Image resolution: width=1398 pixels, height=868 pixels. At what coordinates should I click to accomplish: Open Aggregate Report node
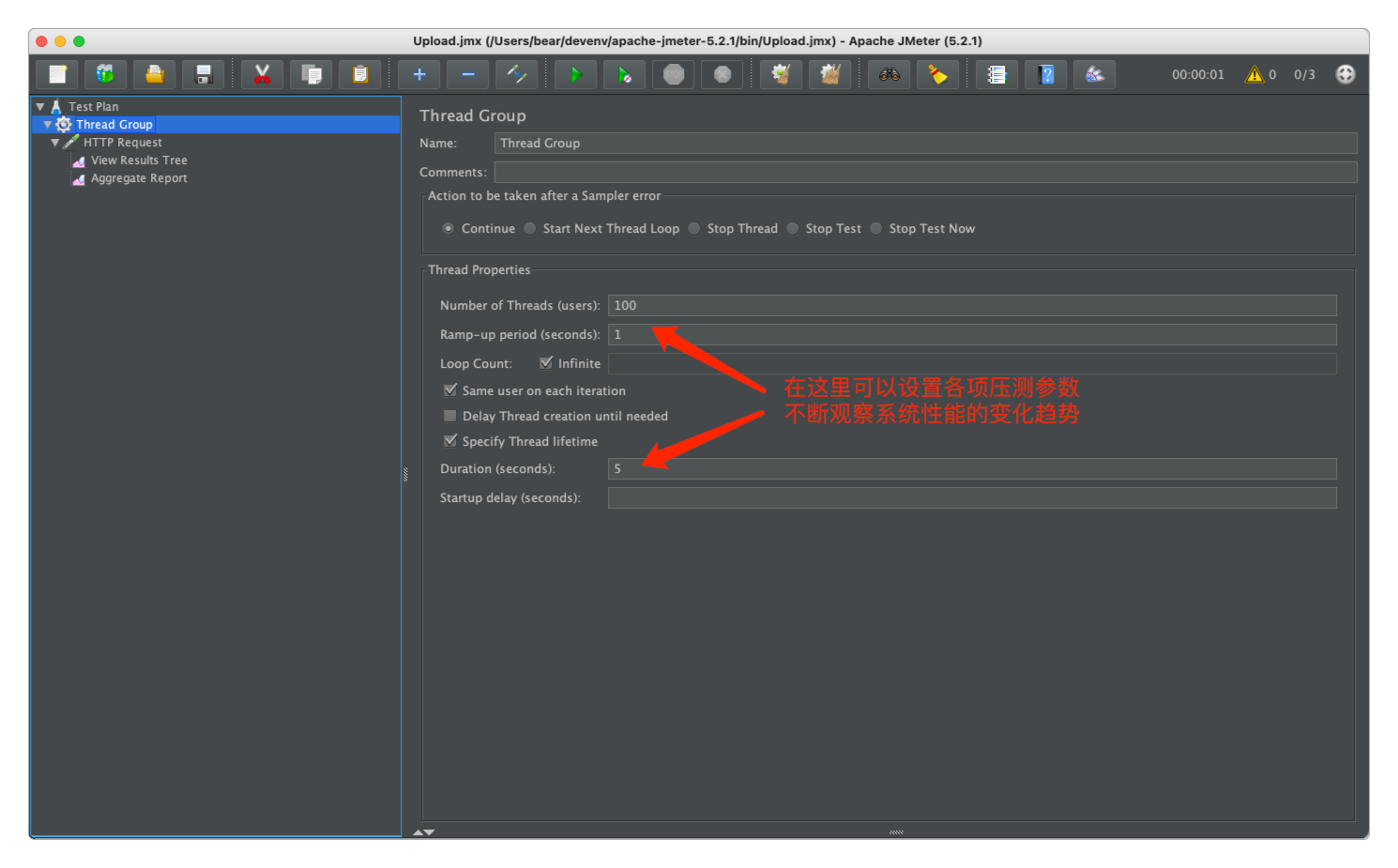[139, 178]
